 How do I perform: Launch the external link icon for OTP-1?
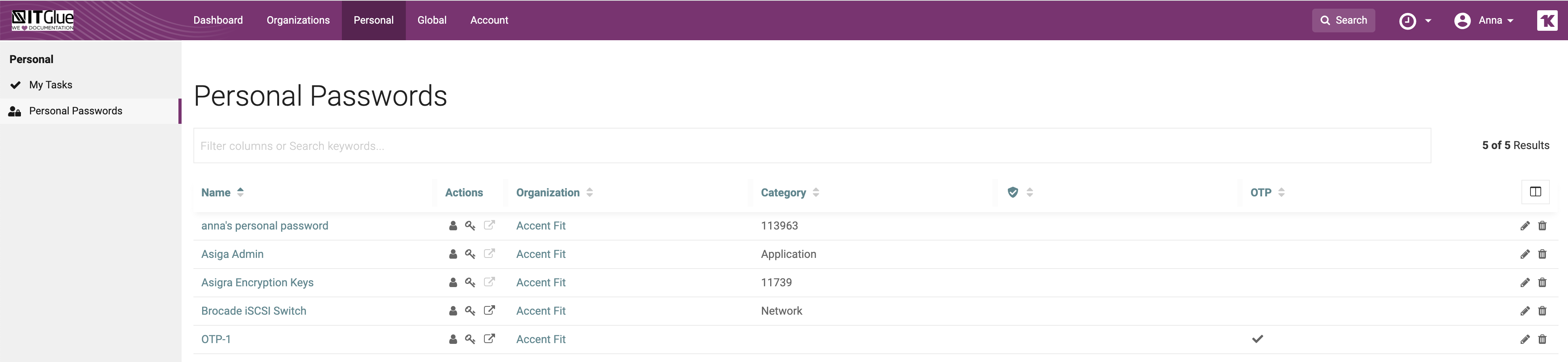[490, 340]
